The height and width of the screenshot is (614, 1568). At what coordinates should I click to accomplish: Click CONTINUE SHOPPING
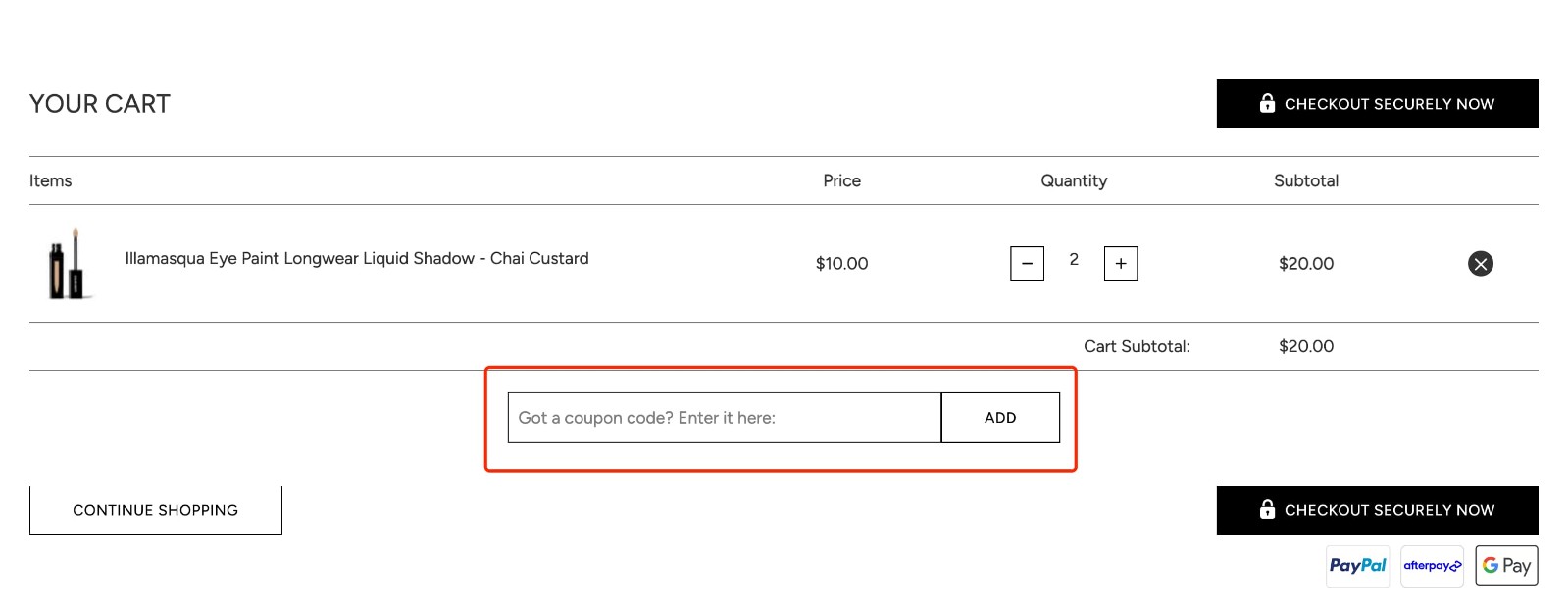click(x=155, y=509)
